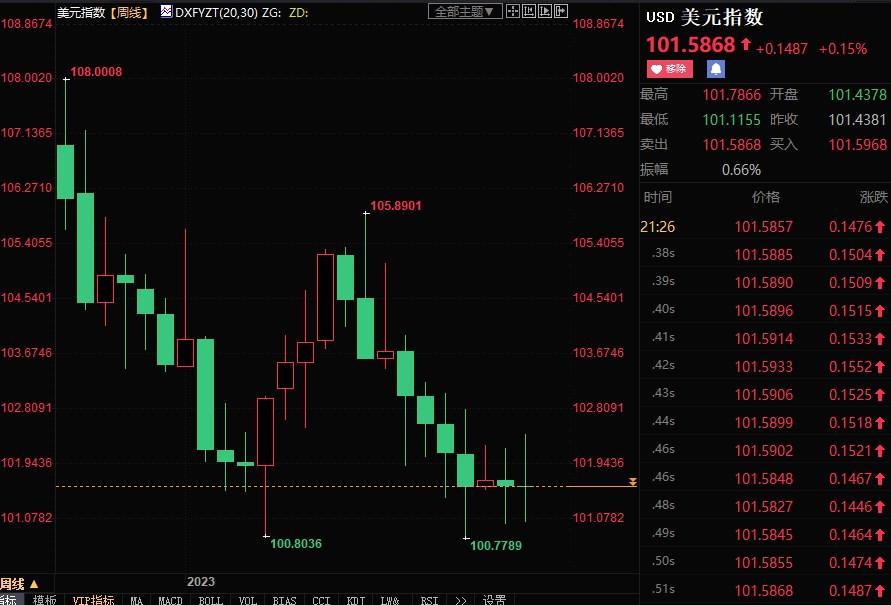This screenshot has height=605, width=891.
Task: Click the crosshair cursor icon
Action: [513, 11]
